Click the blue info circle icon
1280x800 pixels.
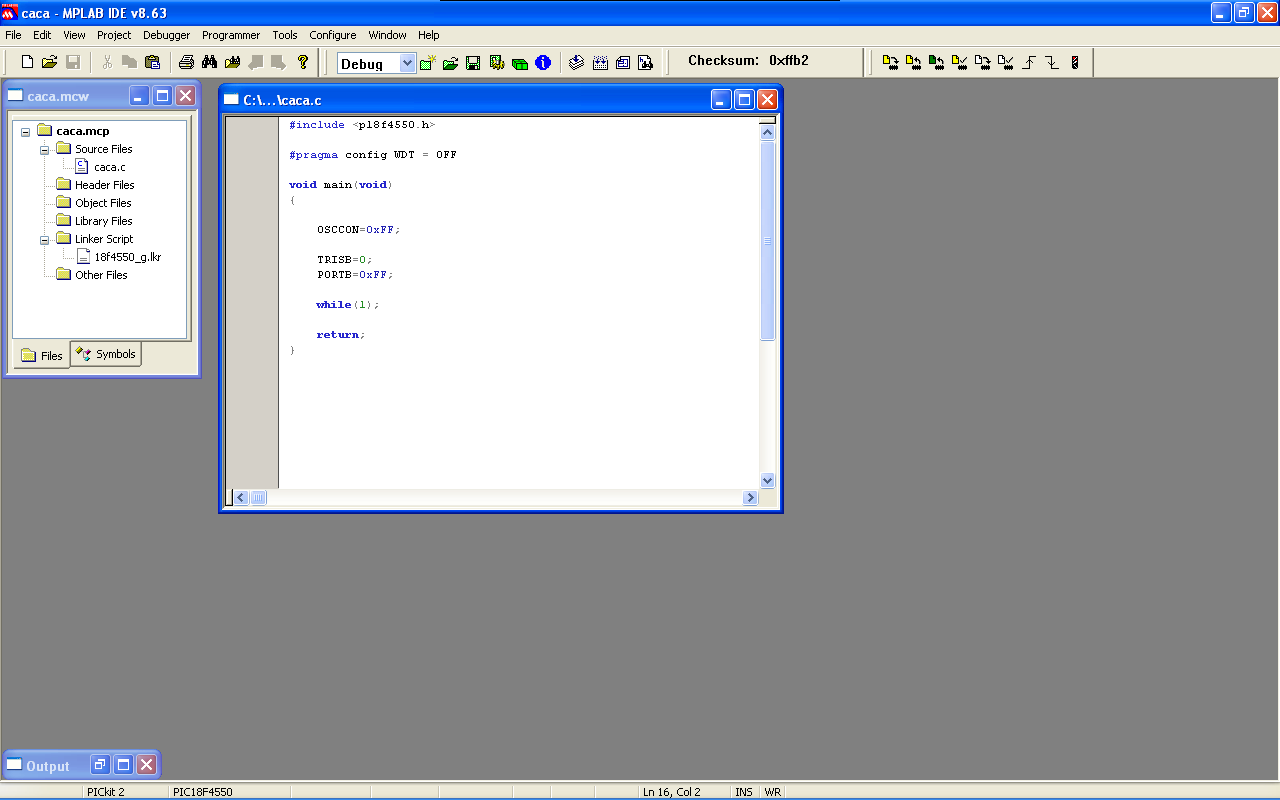[x=543, y=63]
